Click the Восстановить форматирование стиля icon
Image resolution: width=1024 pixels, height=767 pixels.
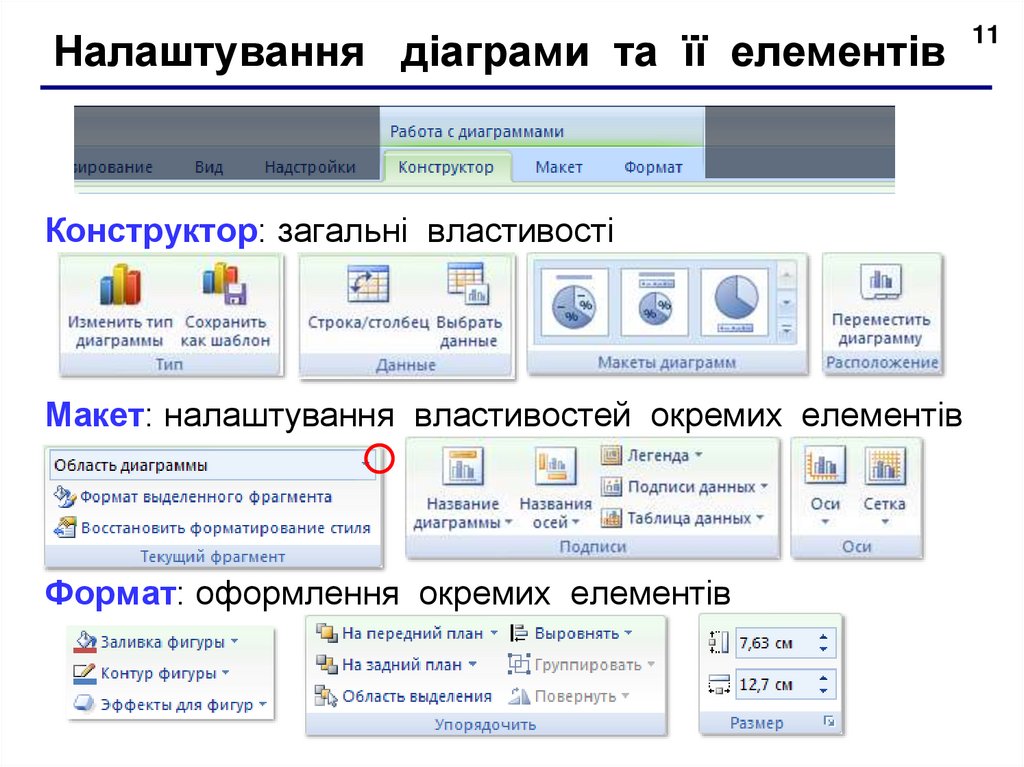tap(65, 527)
